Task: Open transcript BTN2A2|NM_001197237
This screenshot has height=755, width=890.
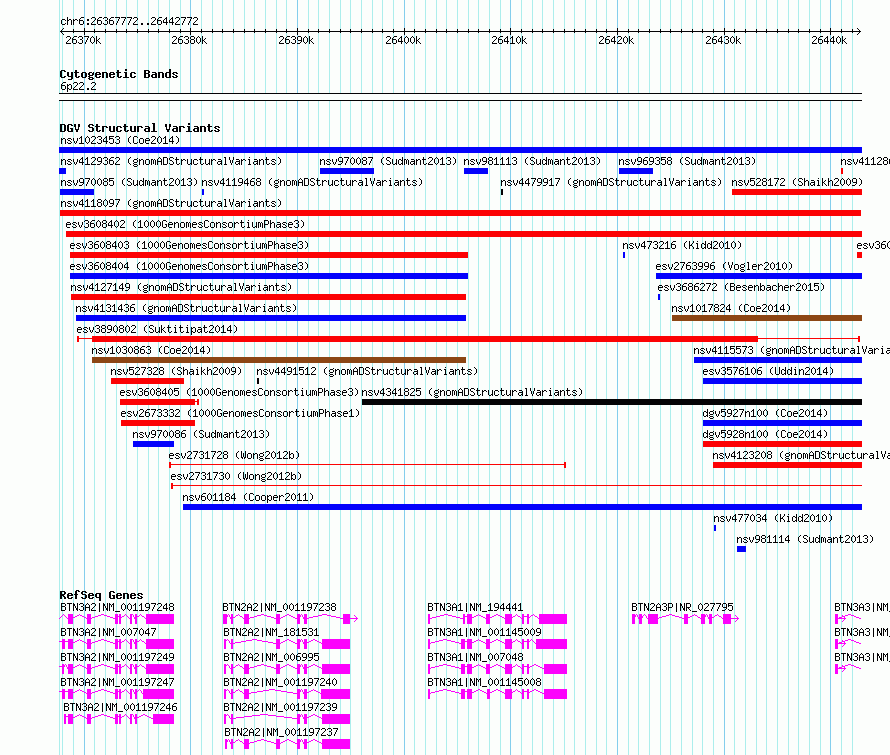Action: (282, 732)
